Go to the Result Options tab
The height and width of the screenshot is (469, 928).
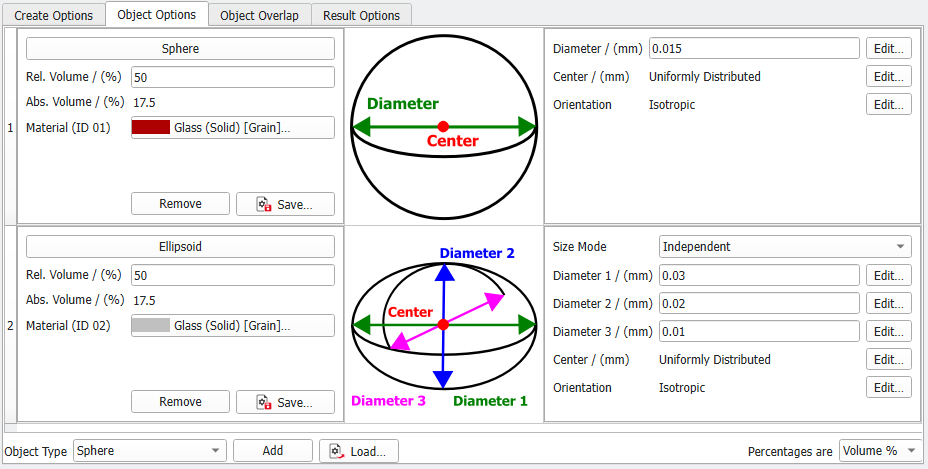[x=361, y=15]
